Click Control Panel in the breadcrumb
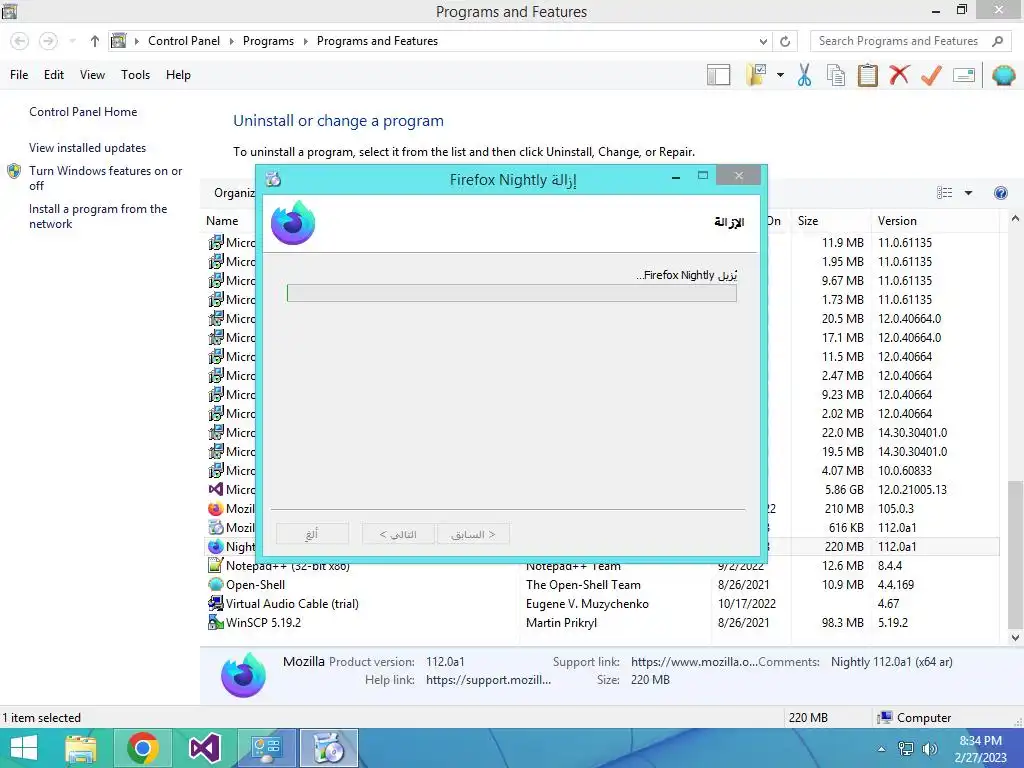The height and width of the screenshot is (768, 1024). coord(184,41)
